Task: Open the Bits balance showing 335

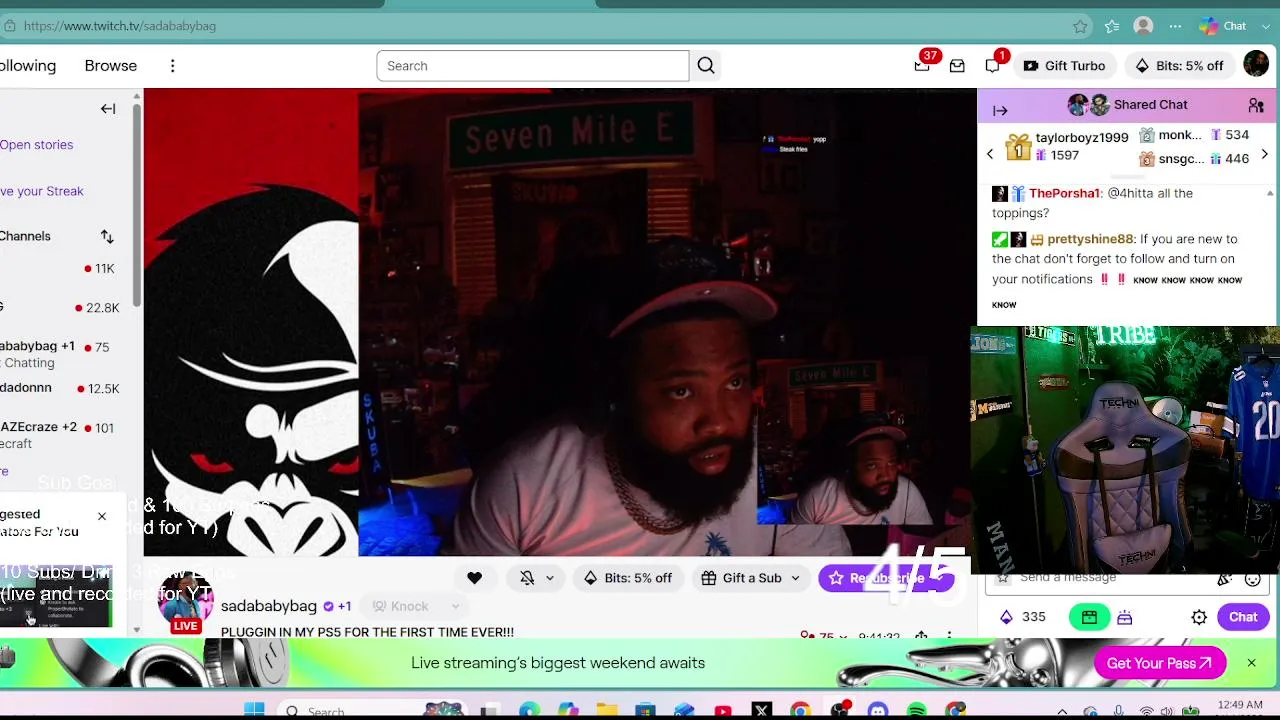Action: pos(1022,617)
